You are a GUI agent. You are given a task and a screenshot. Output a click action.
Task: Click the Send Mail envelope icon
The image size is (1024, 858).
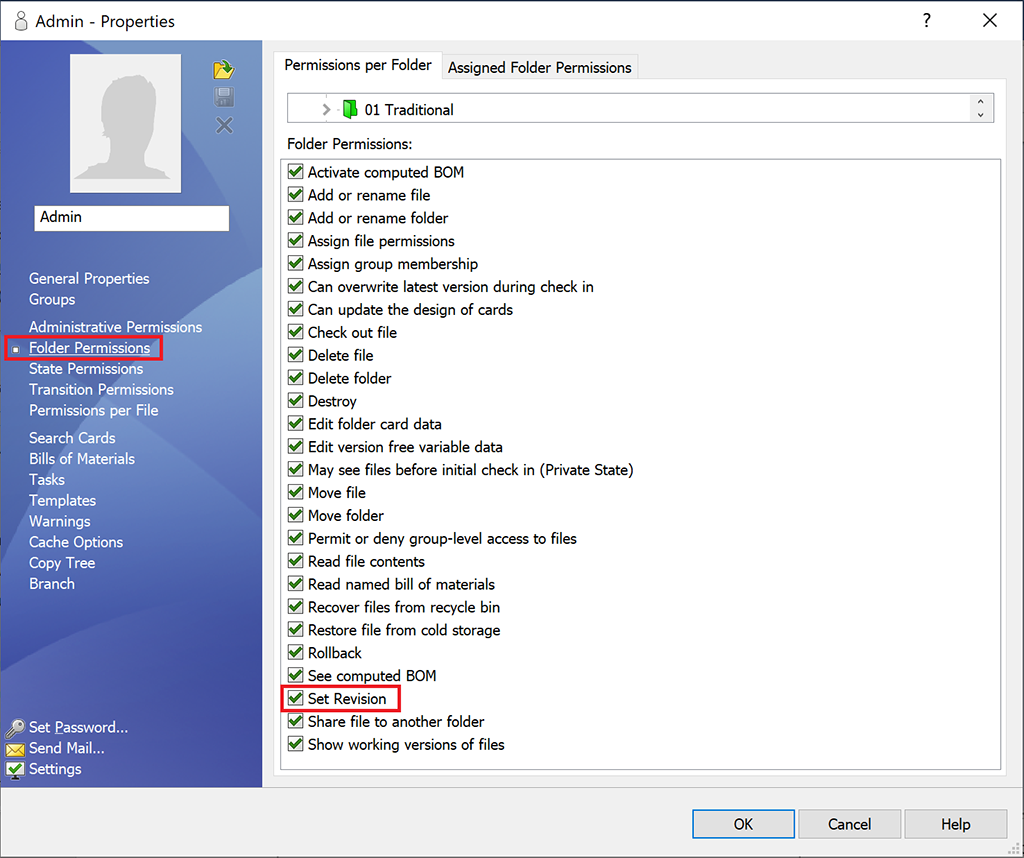[15, 749]
